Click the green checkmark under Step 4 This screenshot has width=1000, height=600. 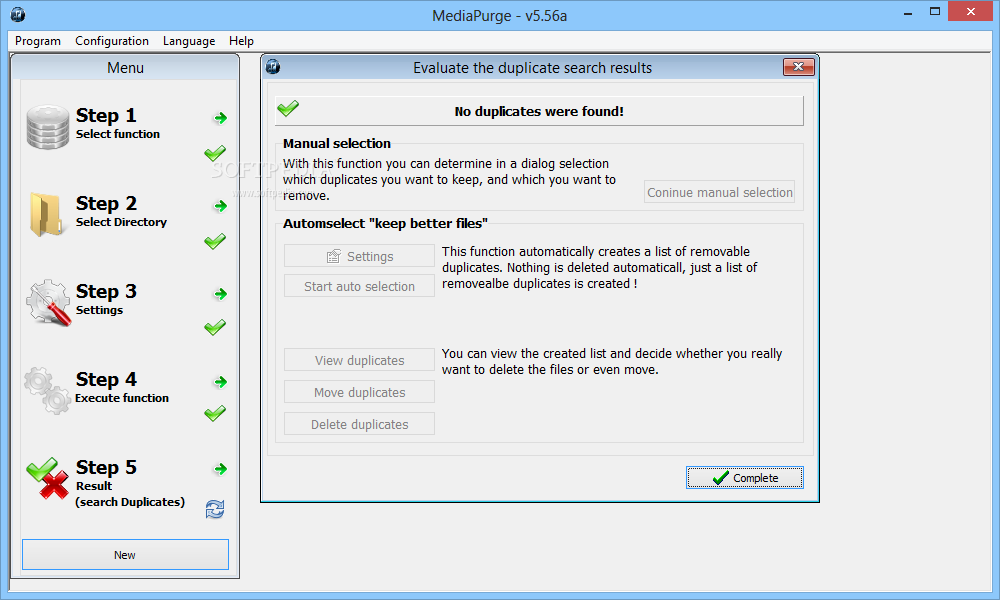point(215,413)
